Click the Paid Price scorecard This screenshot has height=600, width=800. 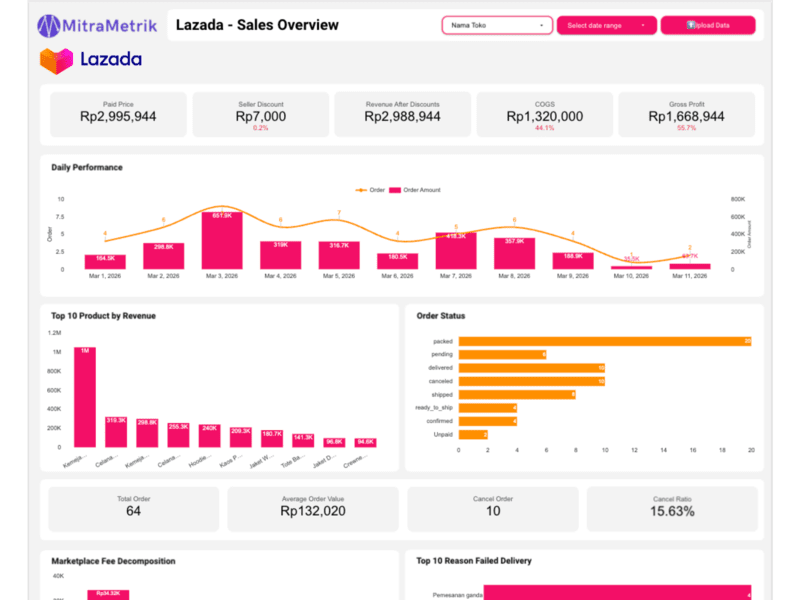pos(118,115)
